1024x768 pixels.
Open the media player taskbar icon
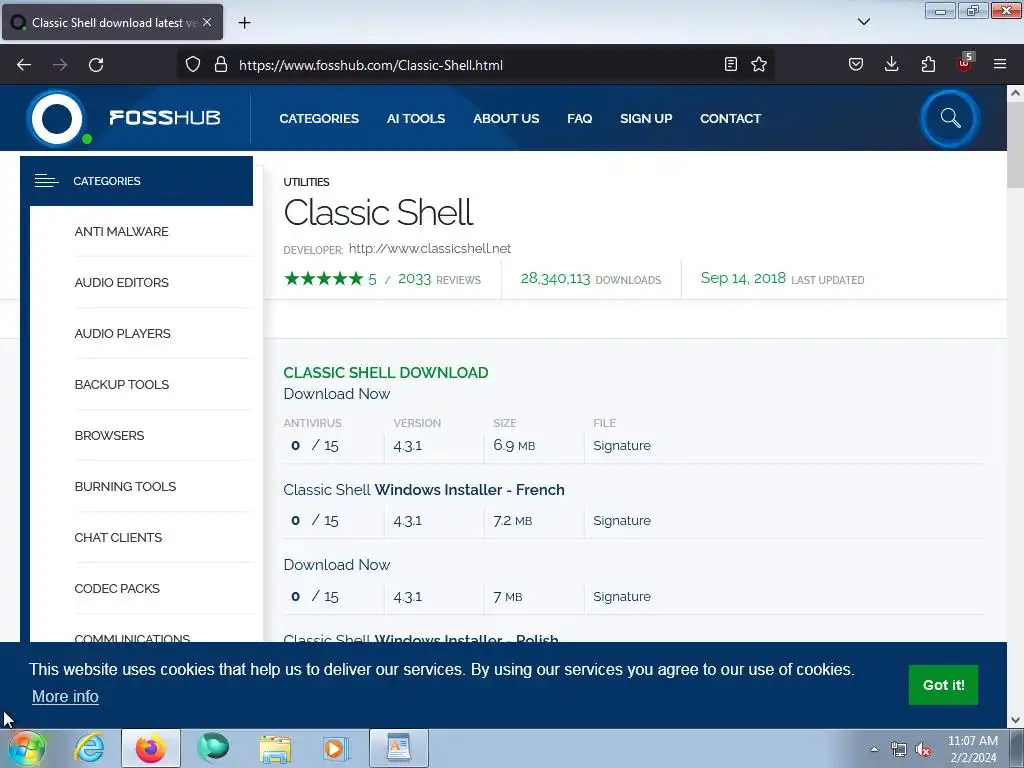pyautogui.click(x=337, y=748)
